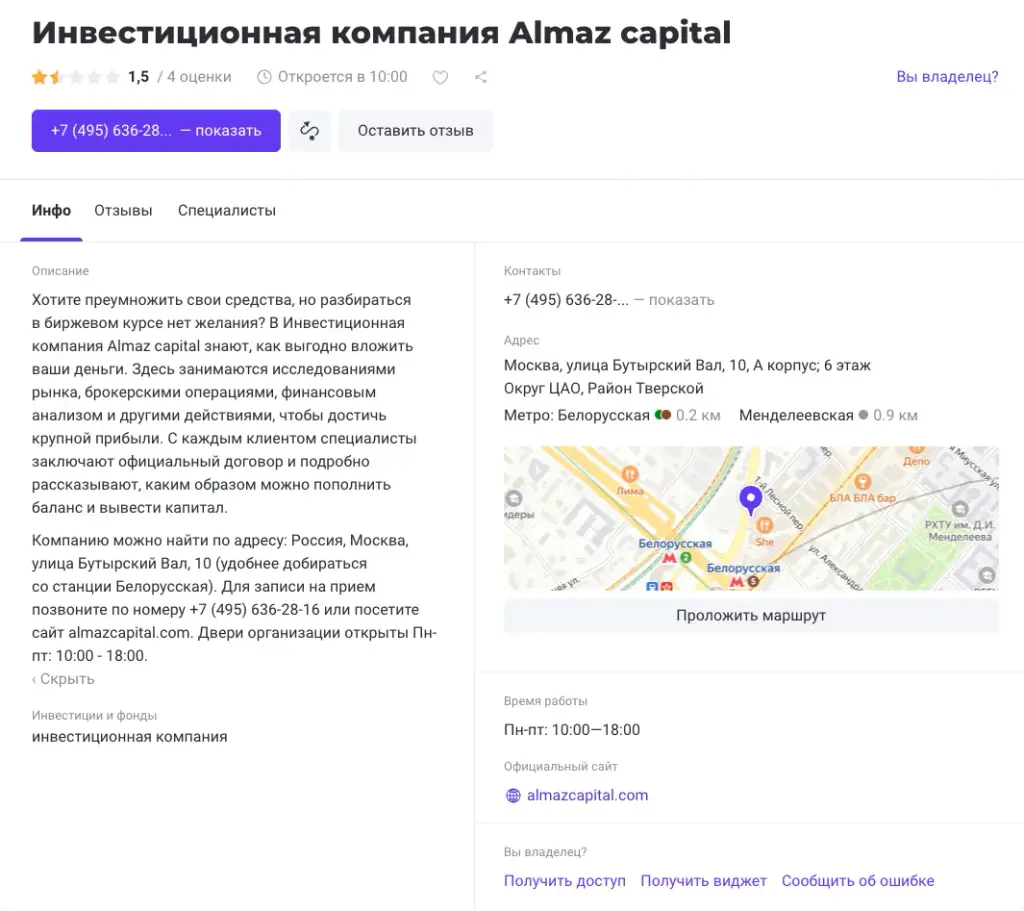This screenshot has height=911, width=1024.
Task: Click Сообщить об ошибке link
Action: tap(857, 881)
